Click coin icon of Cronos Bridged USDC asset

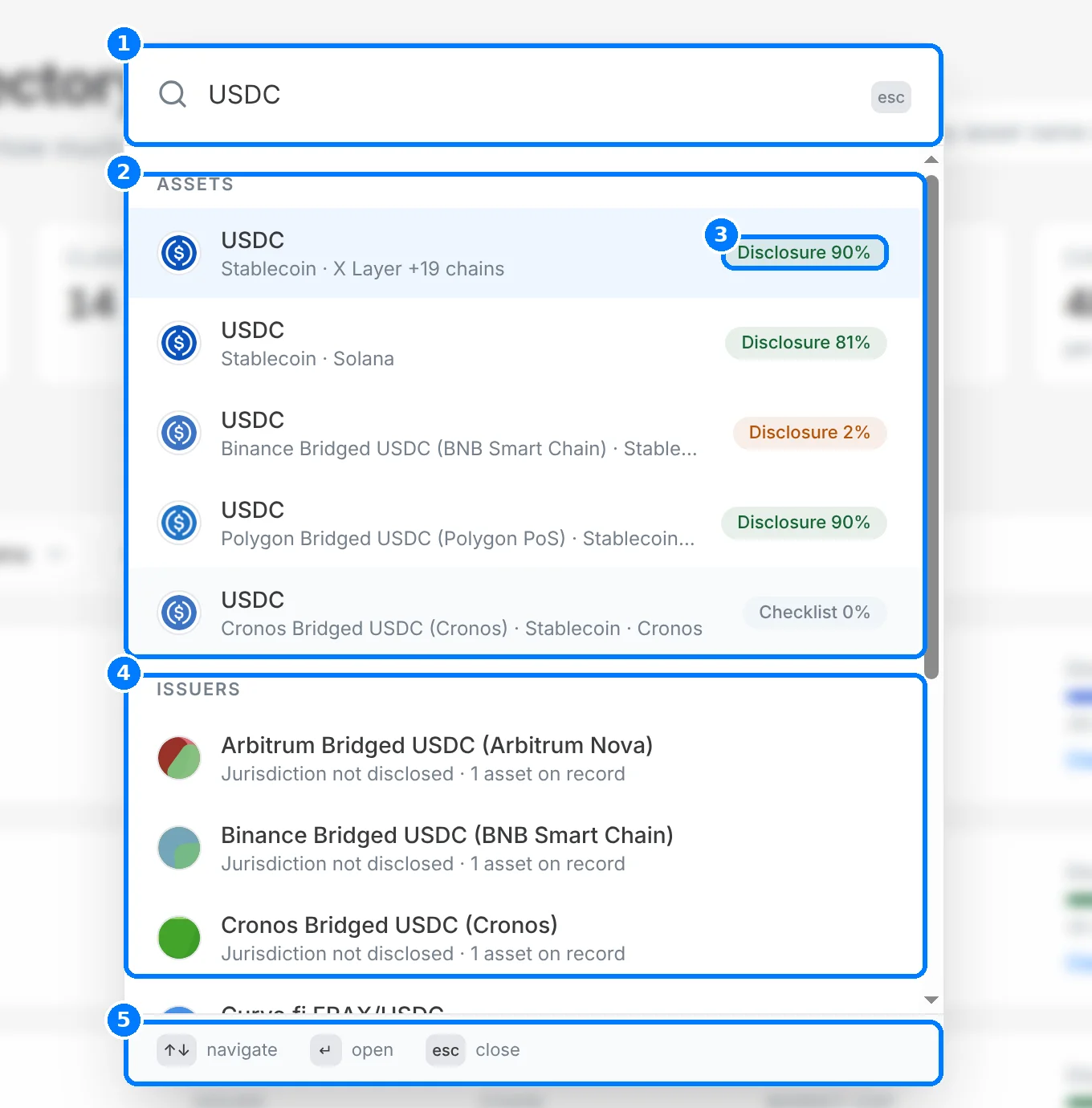(179, 613)
